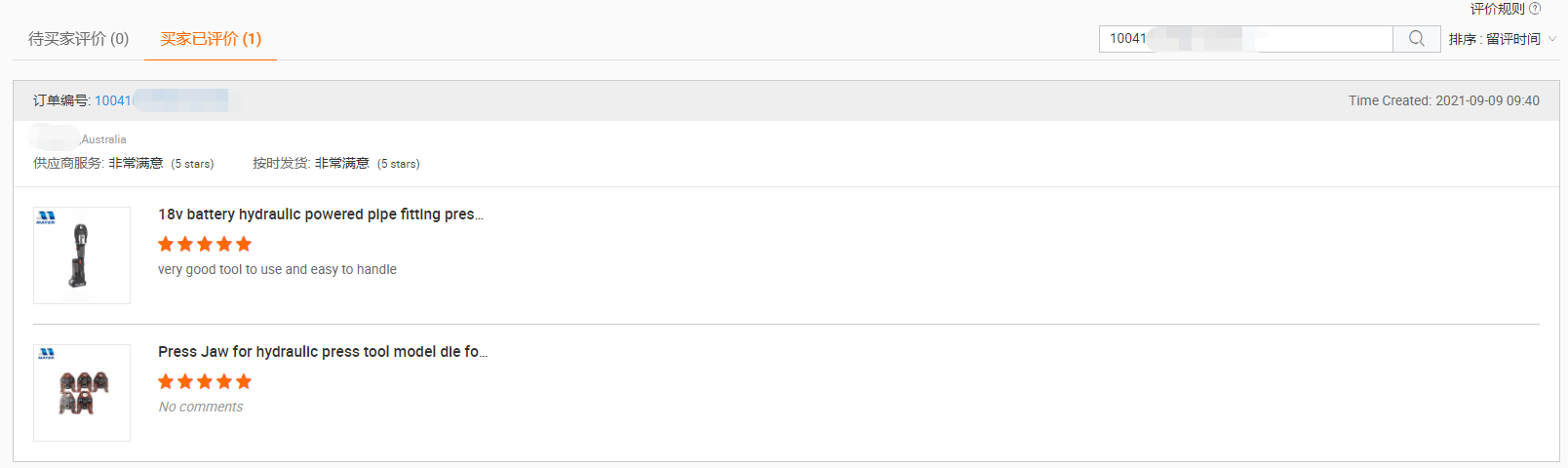Select the 留评时间 sort option text

(x=1513, y=39)
